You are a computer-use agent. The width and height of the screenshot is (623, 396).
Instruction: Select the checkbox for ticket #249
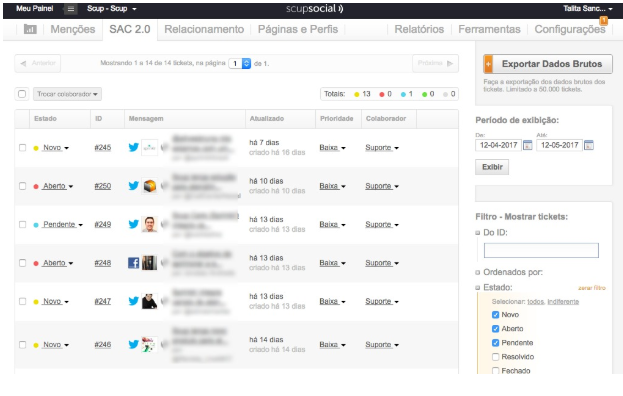click(23, 224)
